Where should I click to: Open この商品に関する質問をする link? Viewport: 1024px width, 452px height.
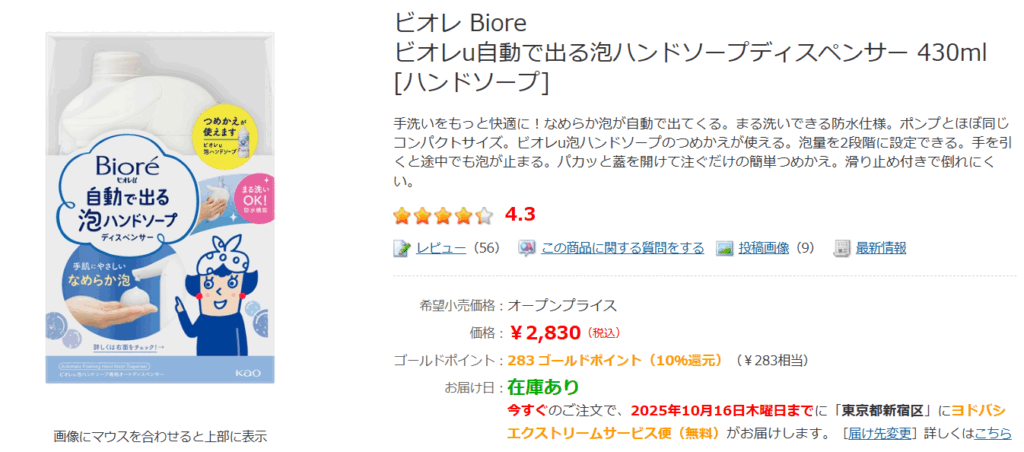[622, 248]
